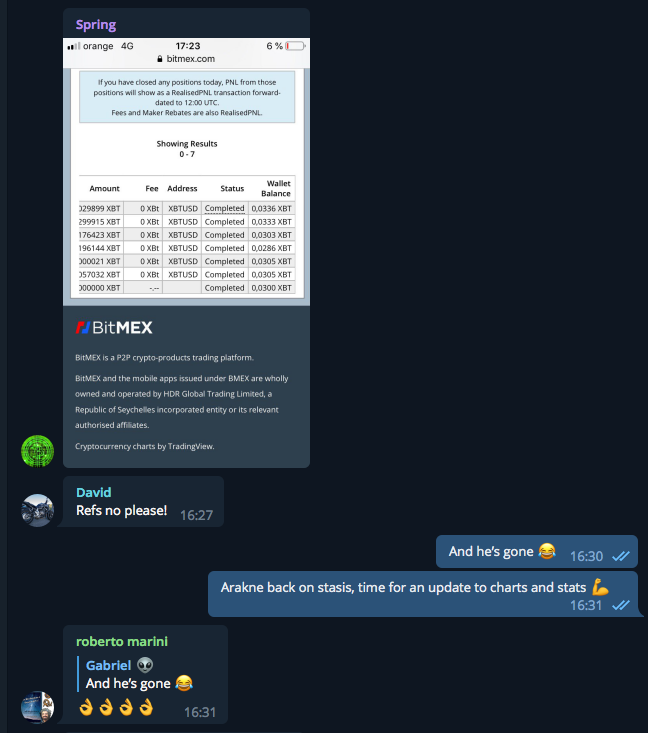Click the alien emoji next to Gabriel
This screenshot has width=648, height=733.
[x=145, y=665]
